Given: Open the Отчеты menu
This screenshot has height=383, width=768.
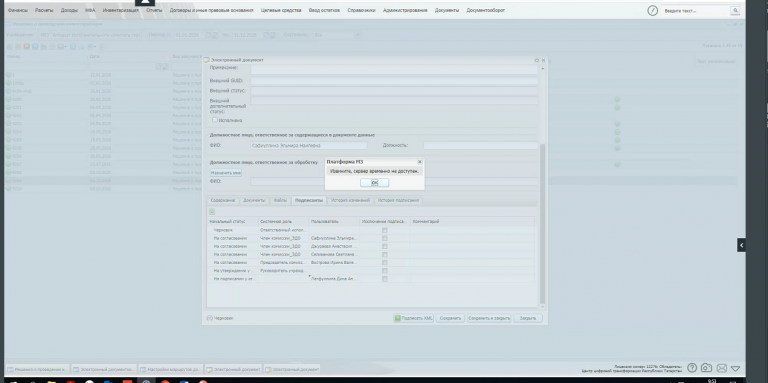Looking at the screenshot, I should tap(154, 10).
